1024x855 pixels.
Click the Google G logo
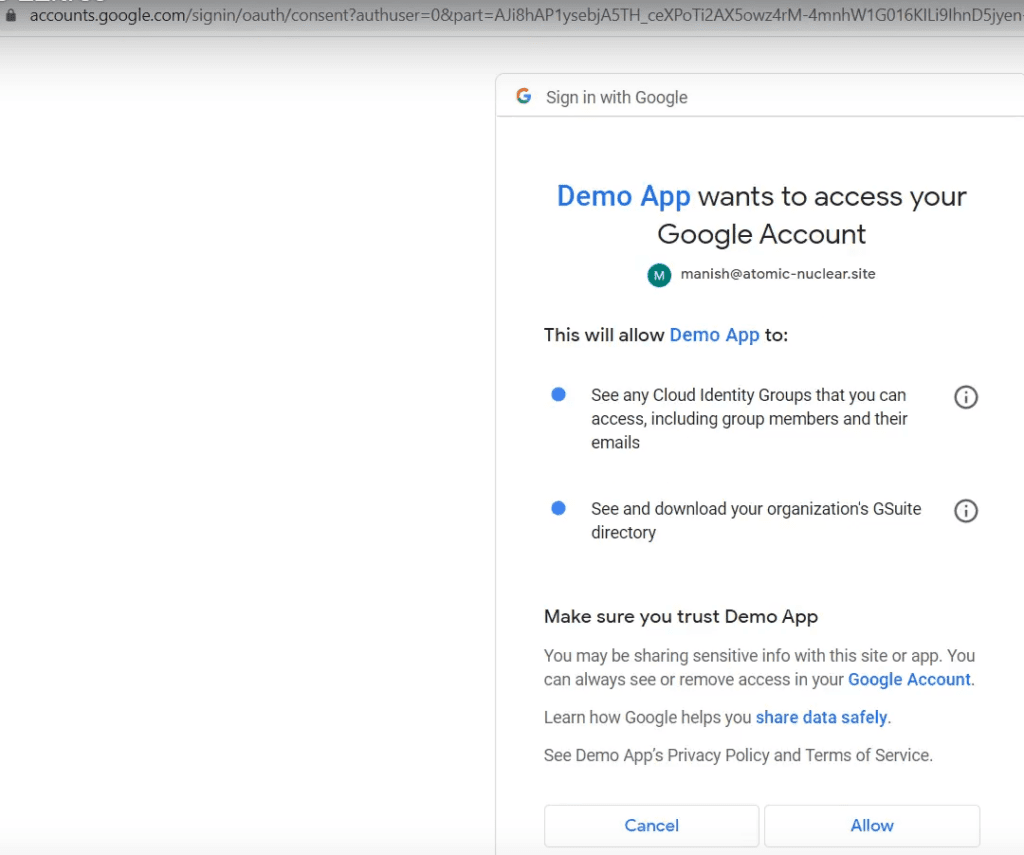tap(524, 96)
